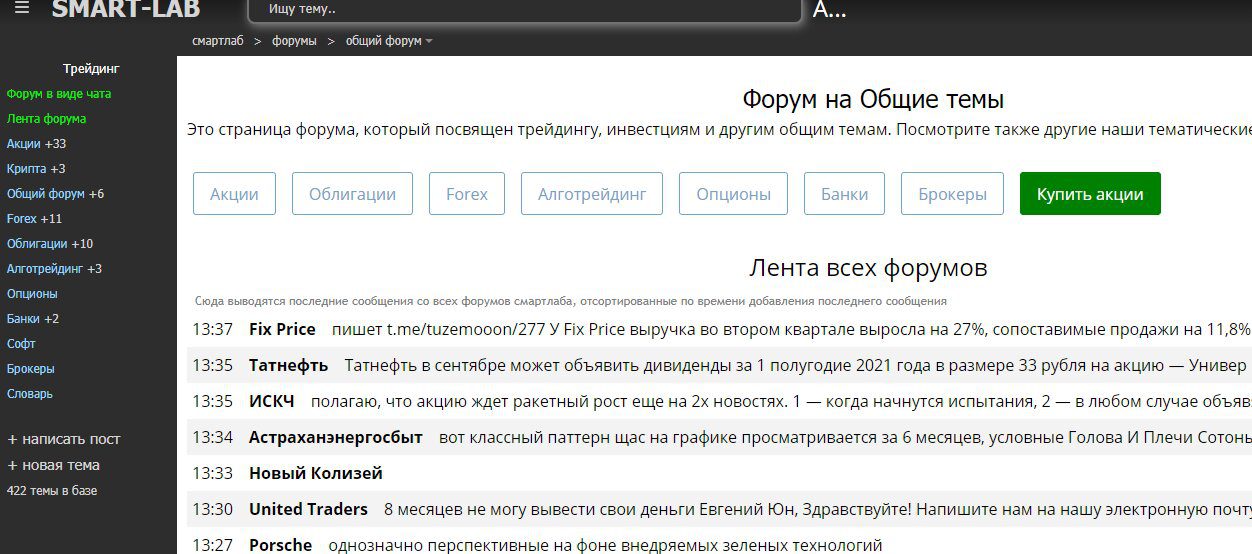
Task: Open 'Брокеры' in the sidebar
Action: 30,369
